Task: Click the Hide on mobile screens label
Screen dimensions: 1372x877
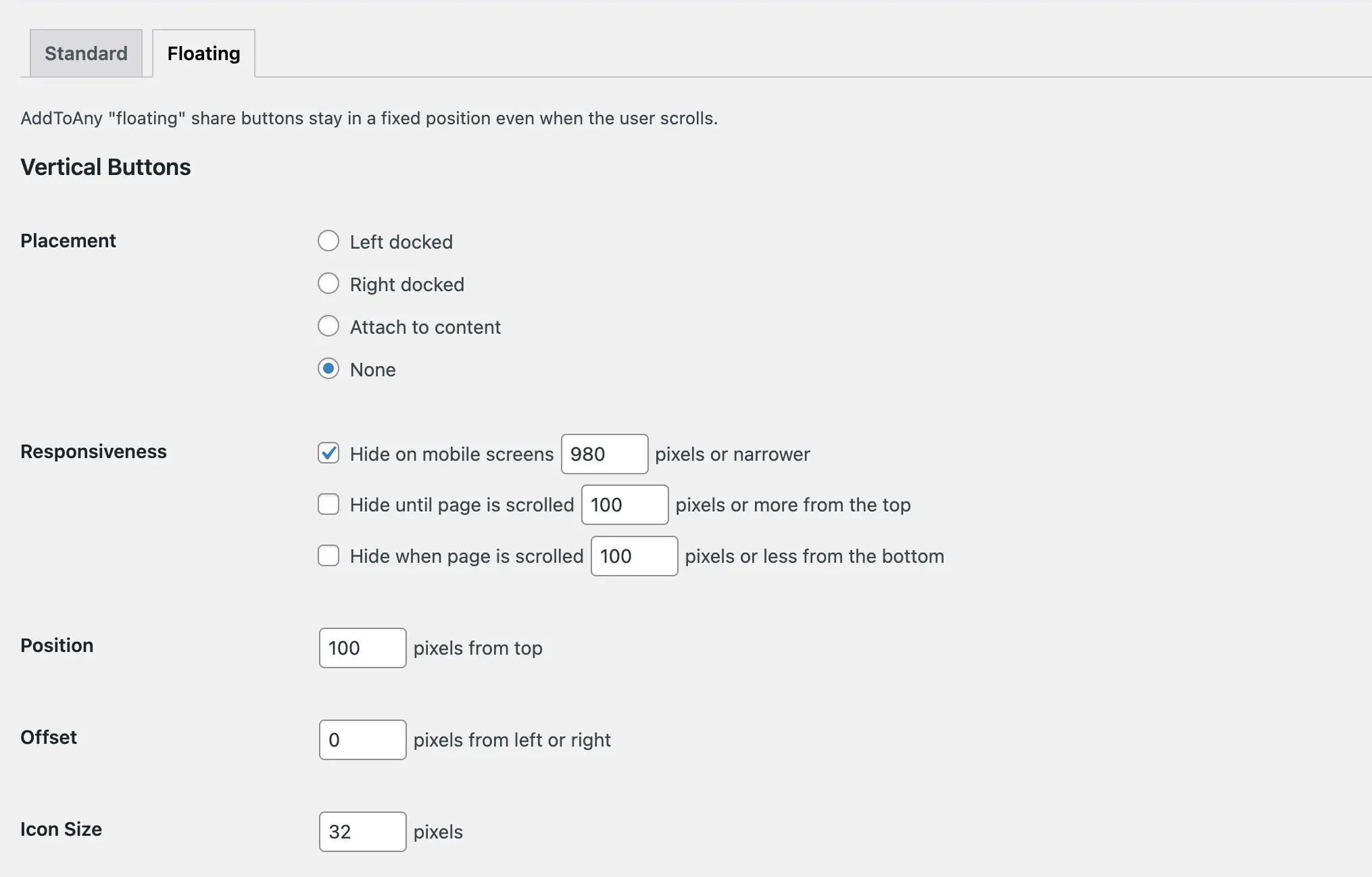Action: coord(451,454)
